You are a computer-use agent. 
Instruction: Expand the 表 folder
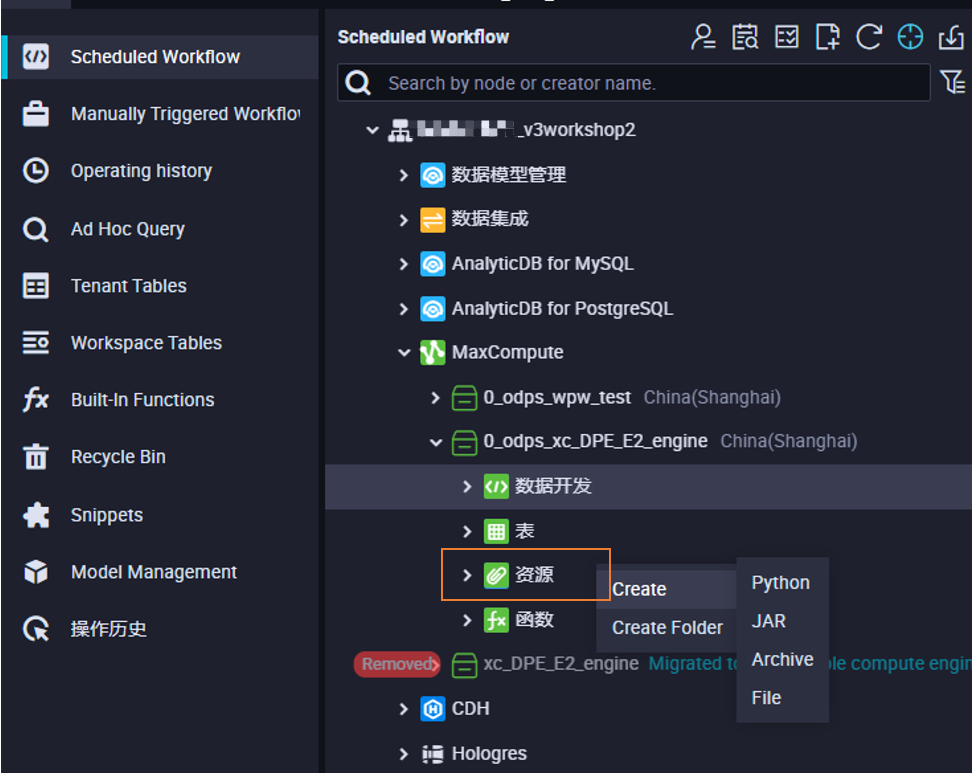[467, 531]
